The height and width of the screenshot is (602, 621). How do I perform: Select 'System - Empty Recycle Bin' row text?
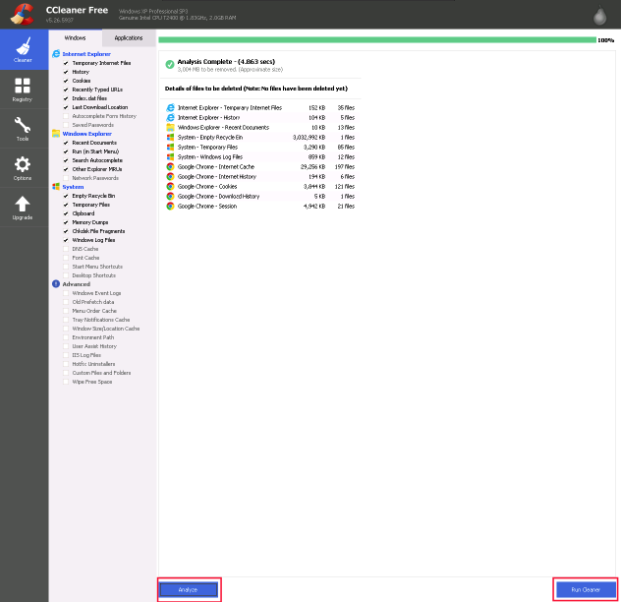(210, 137)
